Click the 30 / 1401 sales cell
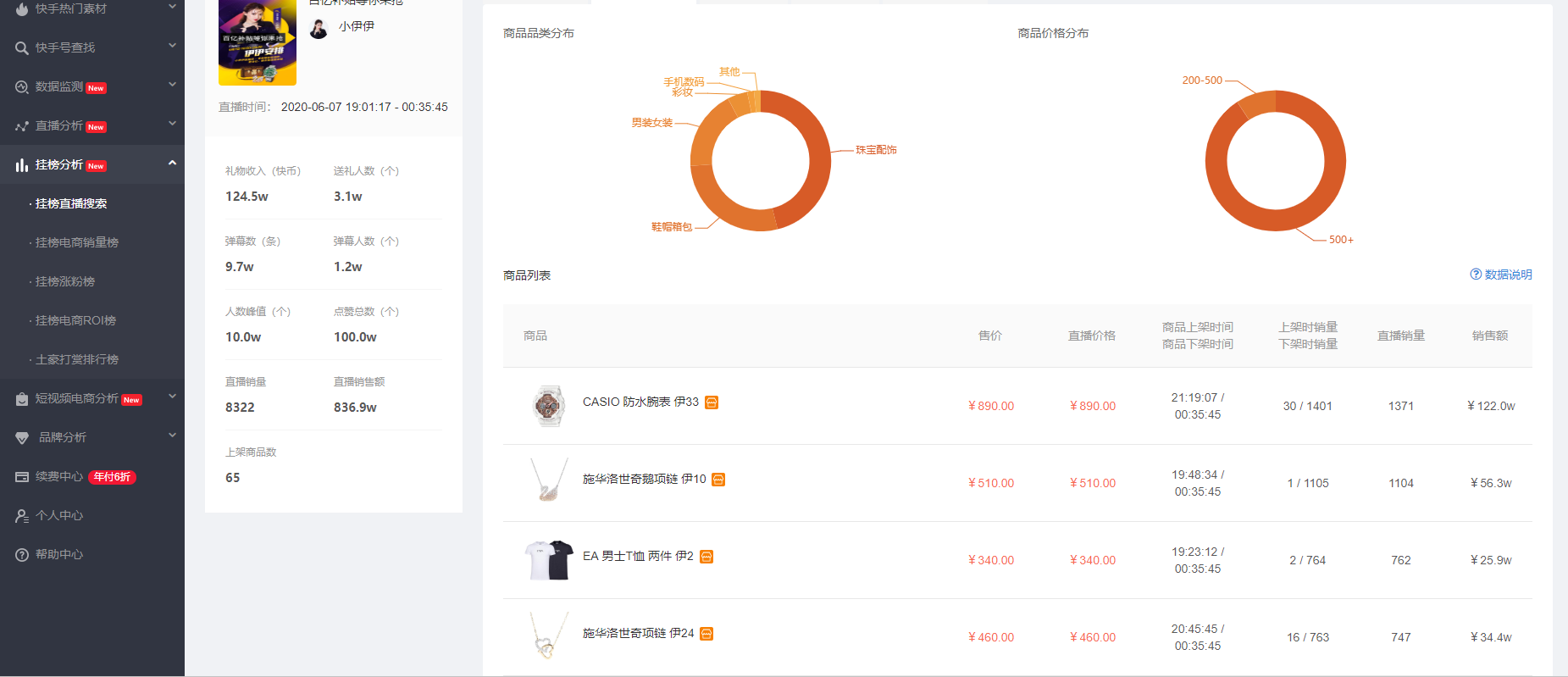The height and width of the screenshot is (677, 1568). [x=1308, y=406]
